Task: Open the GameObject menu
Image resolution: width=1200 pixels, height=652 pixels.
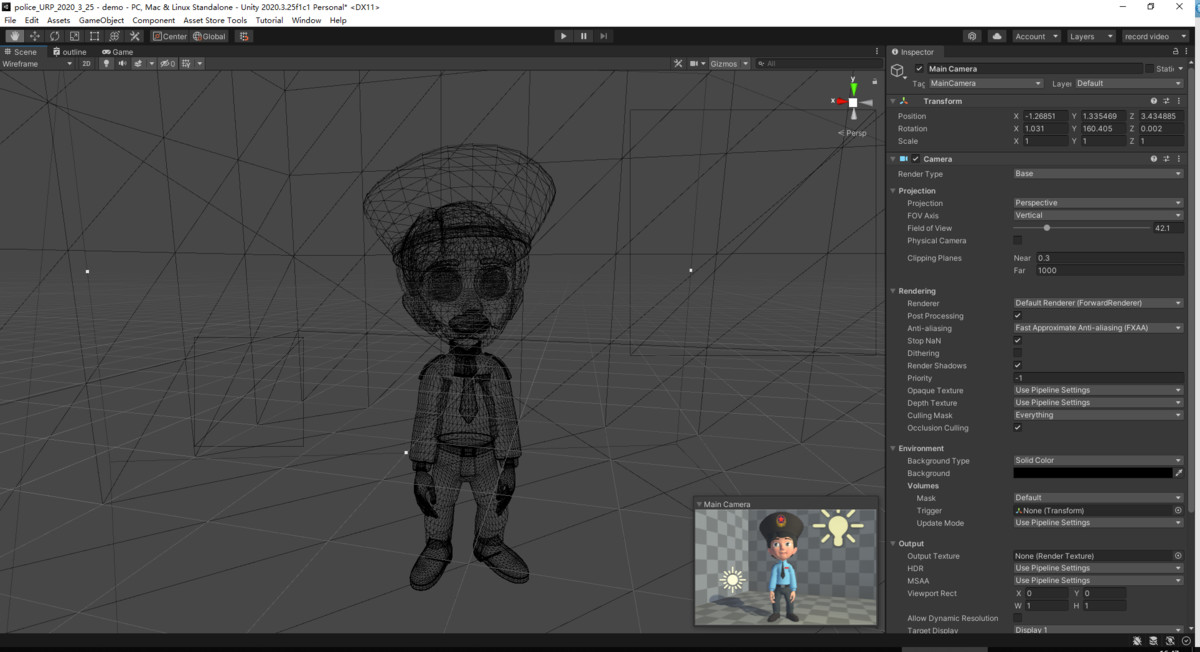Action: coord(102,20)
